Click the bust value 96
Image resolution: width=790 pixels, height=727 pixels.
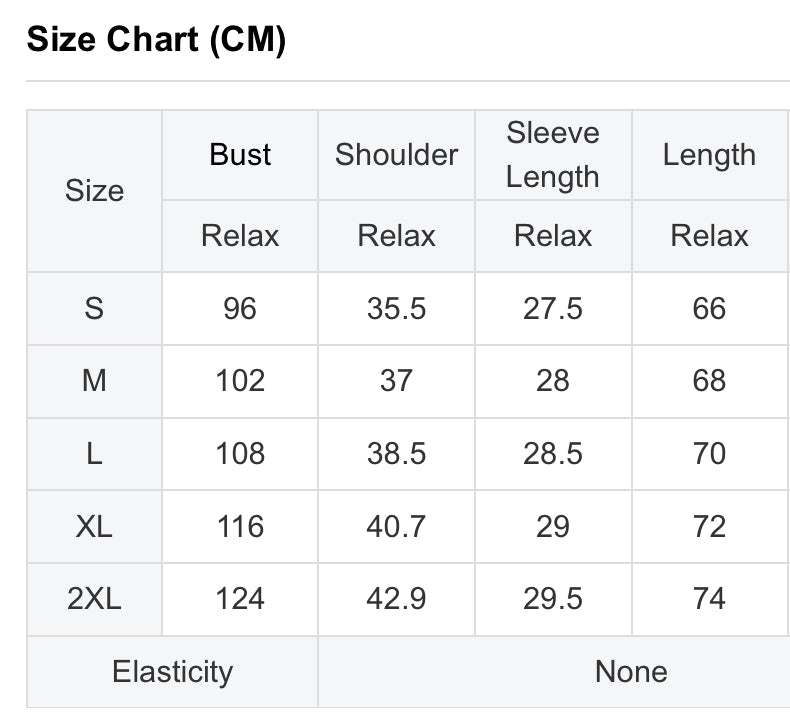click(240, 308)
